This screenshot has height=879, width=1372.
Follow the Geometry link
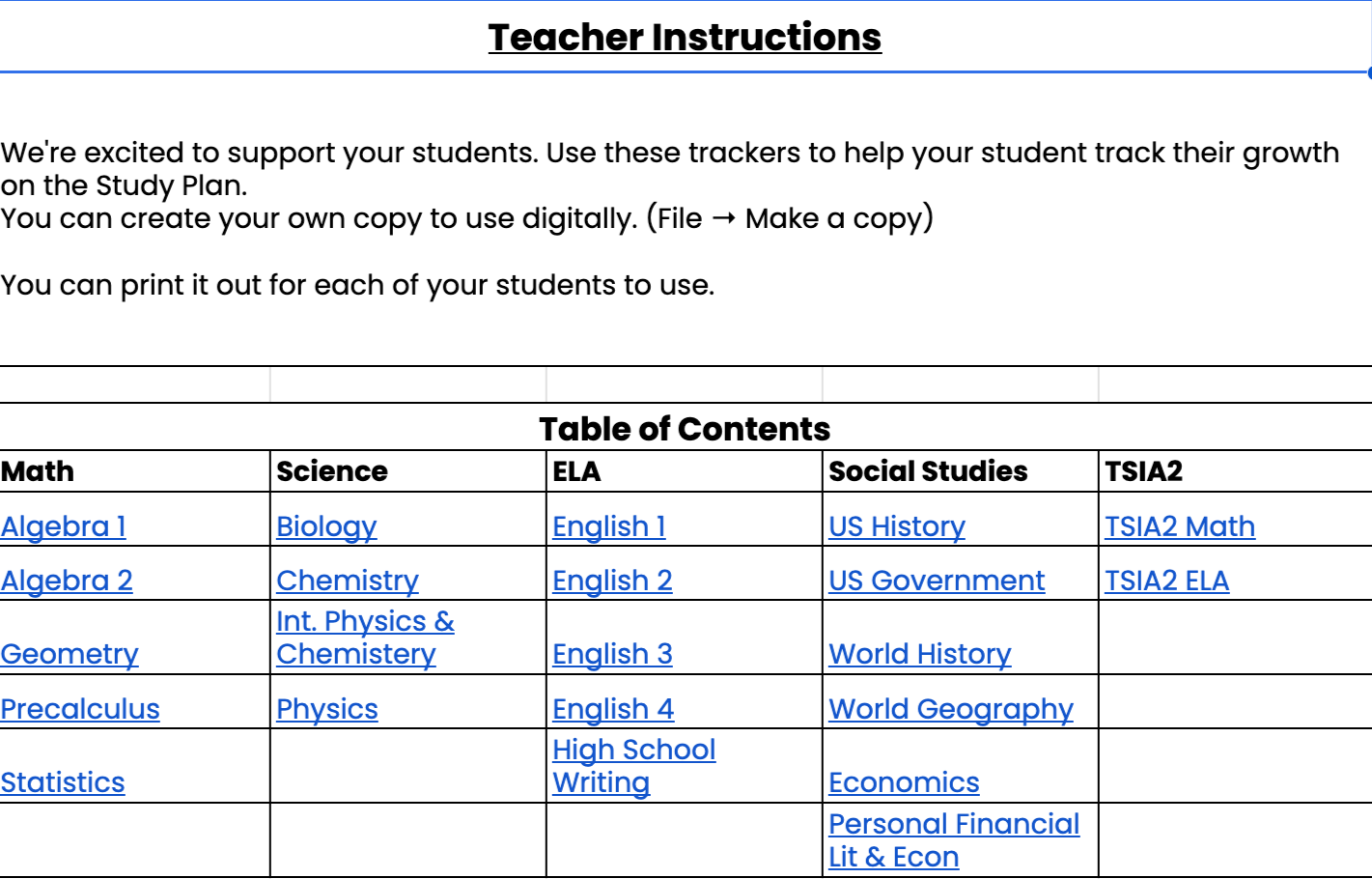(70, 654)
